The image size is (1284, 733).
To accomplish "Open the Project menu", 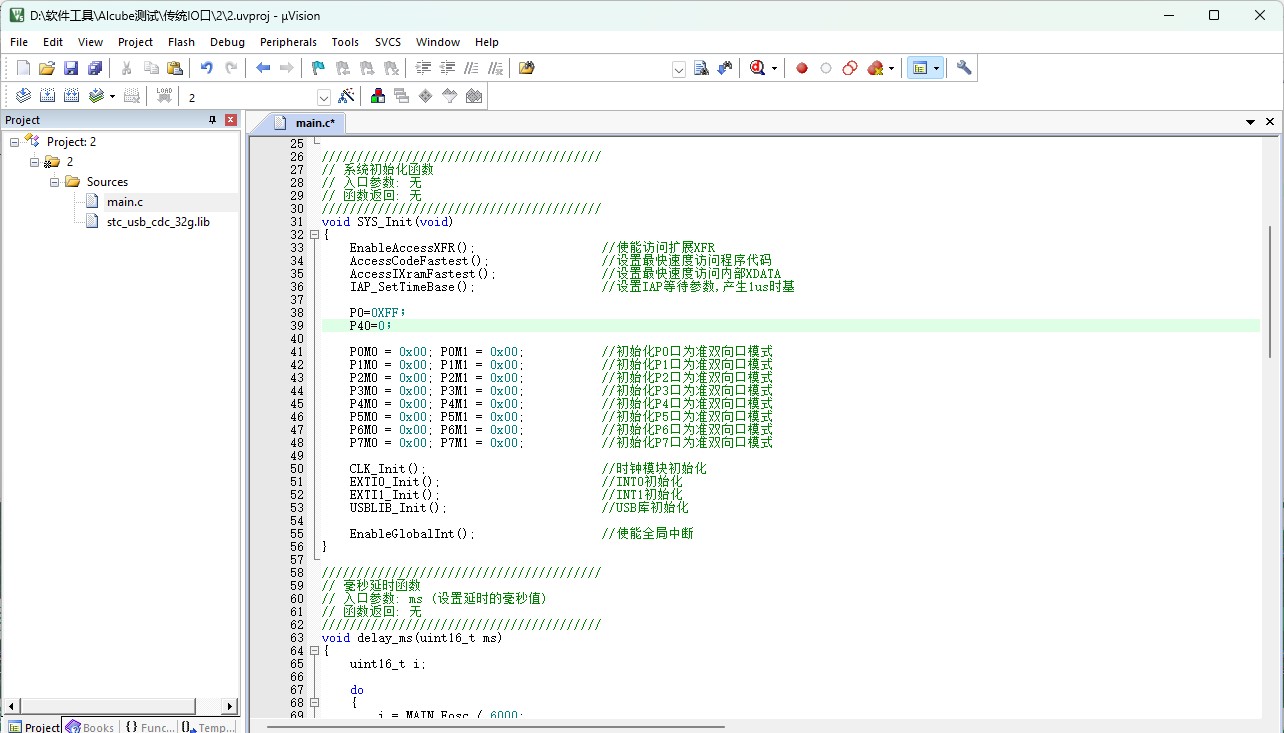I will [135, 42].
